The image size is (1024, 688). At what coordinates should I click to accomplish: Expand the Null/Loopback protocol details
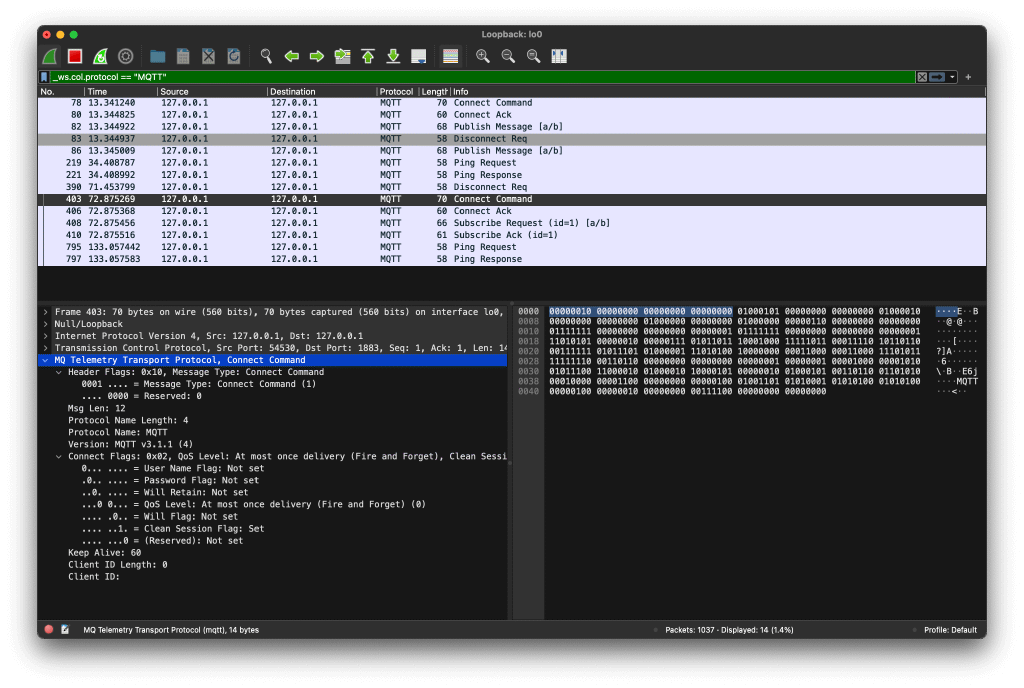point(45,324)
